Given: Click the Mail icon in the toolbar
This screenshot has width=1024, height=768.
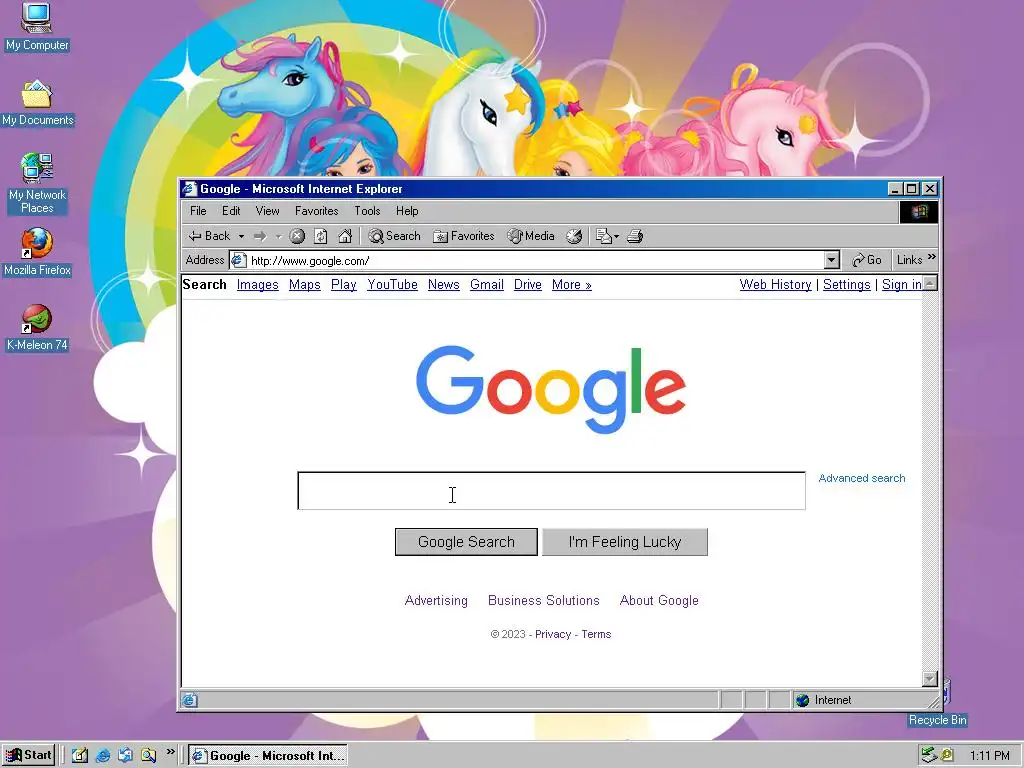Looking at the screenshot, I should (x=604, y=236).
